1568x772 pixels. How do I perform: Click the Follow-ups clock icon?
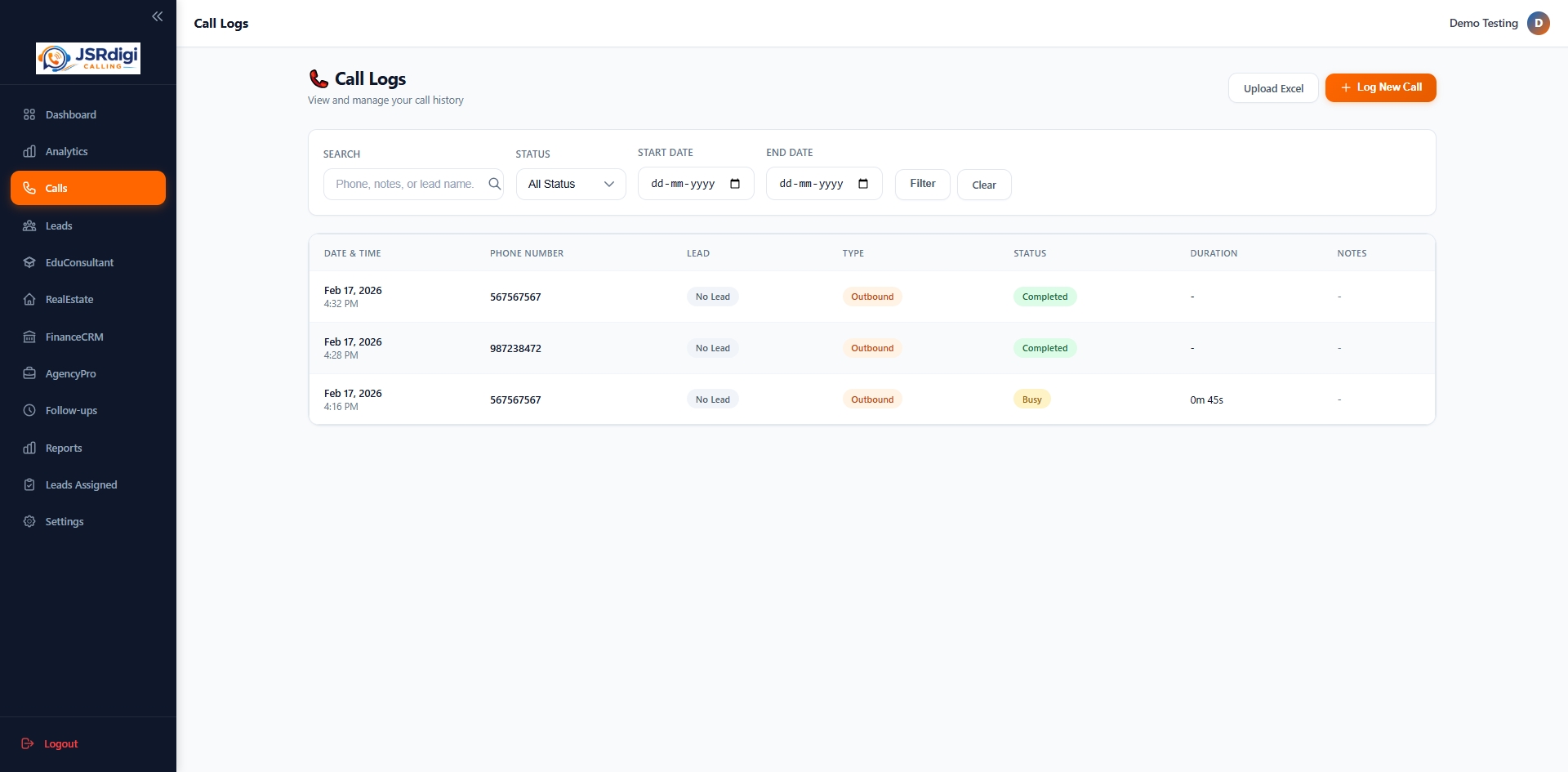pyautogui.click(x=29, y=410)
